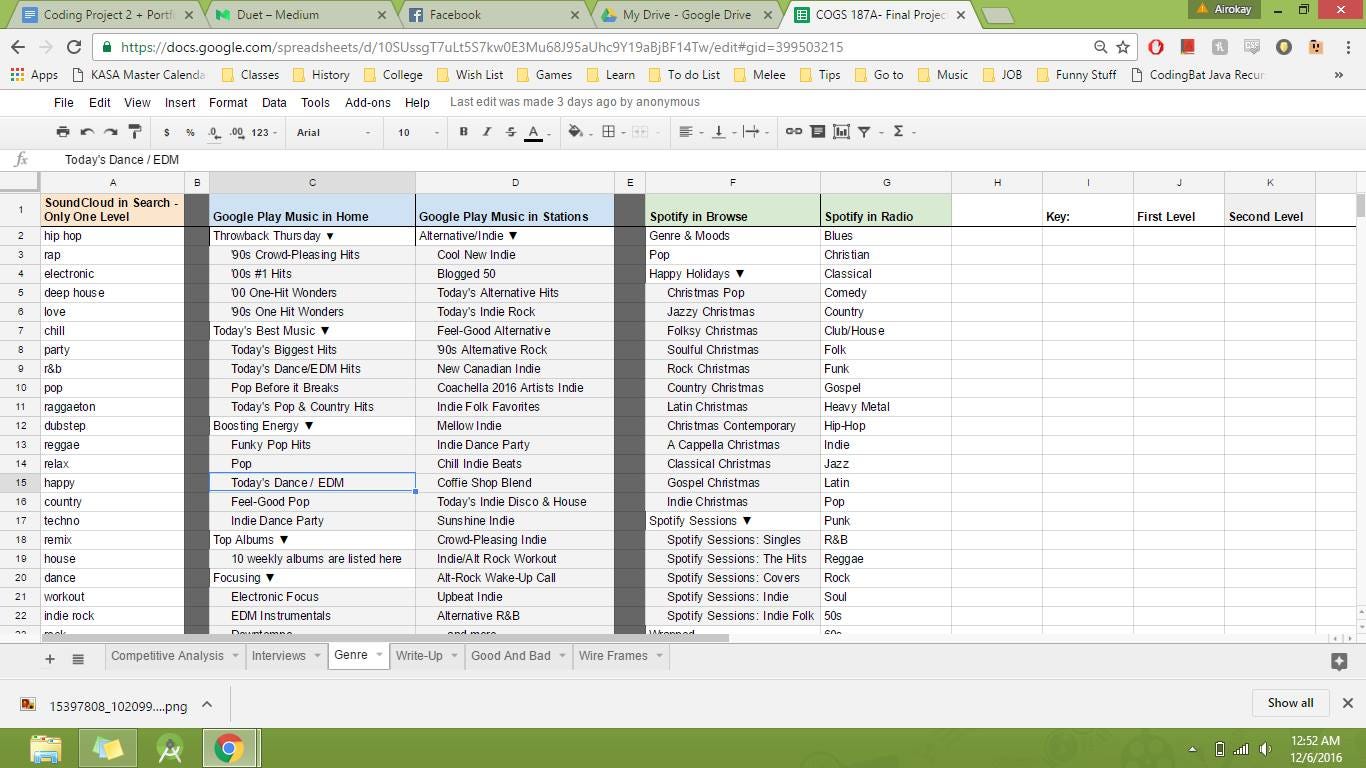This screenshot has height=768, width=1366.
Task: Open the Wire Frames tab dropdown arrow
Action: pyautogui.click(x=660, y=656)
